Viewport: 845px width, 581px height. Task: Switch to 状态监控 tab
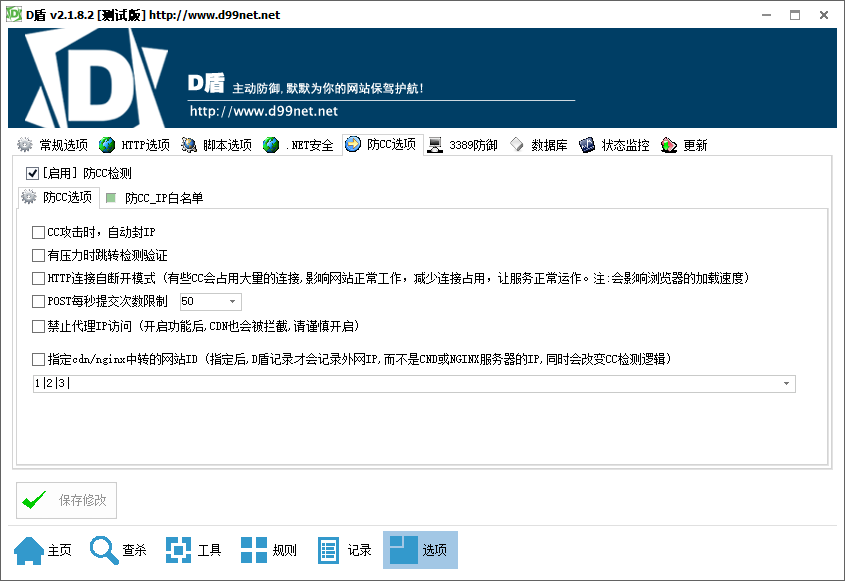coord(615,144)
